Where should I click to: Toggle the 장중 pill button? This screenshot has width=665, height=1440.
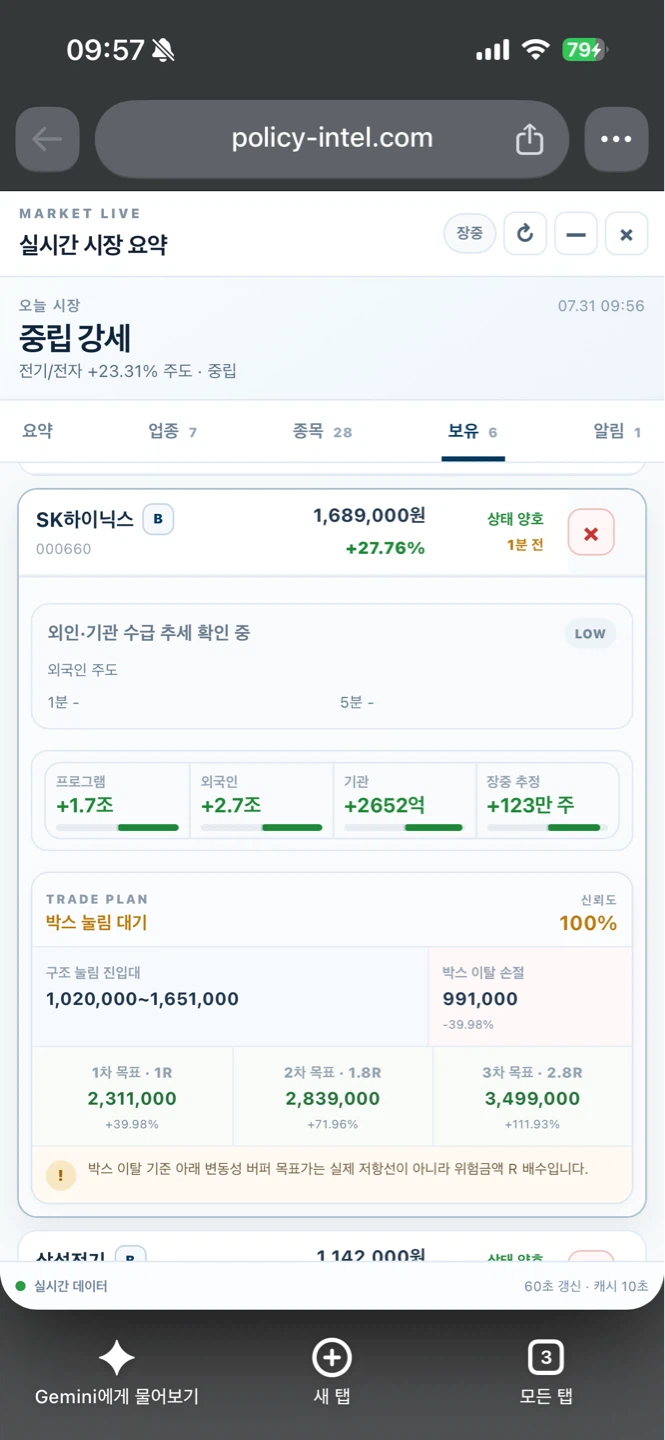click(469, 233)
